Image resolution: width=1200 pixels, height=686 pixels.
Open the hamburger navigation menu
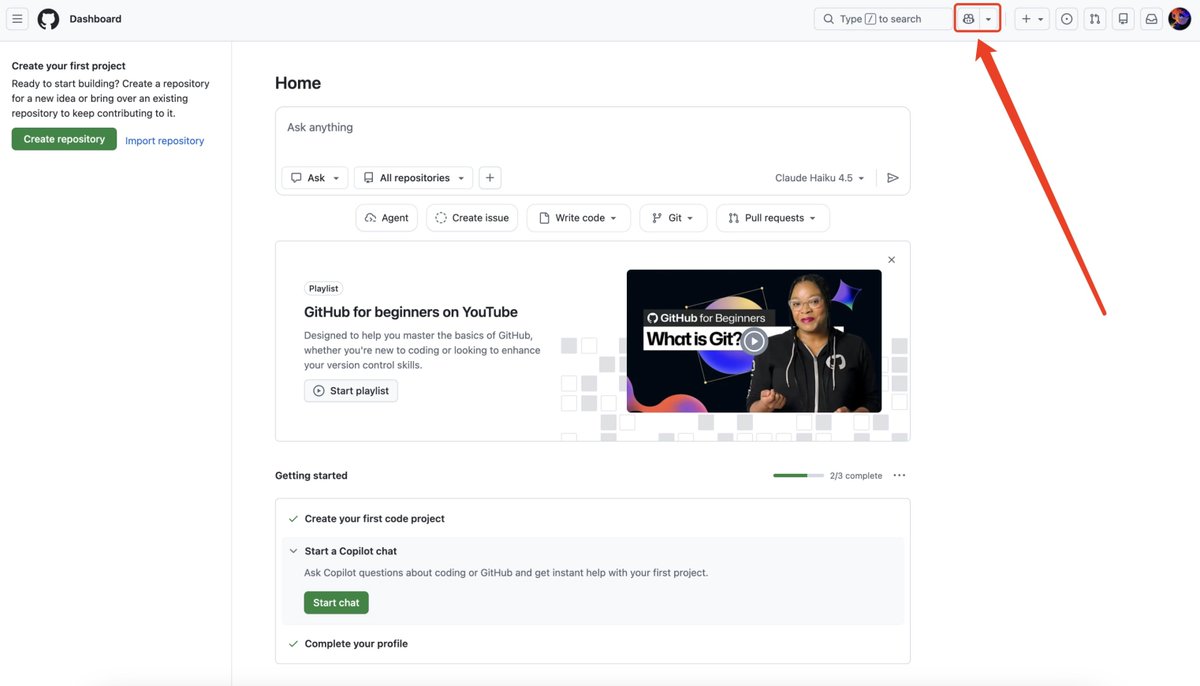[x=17, y=19]
